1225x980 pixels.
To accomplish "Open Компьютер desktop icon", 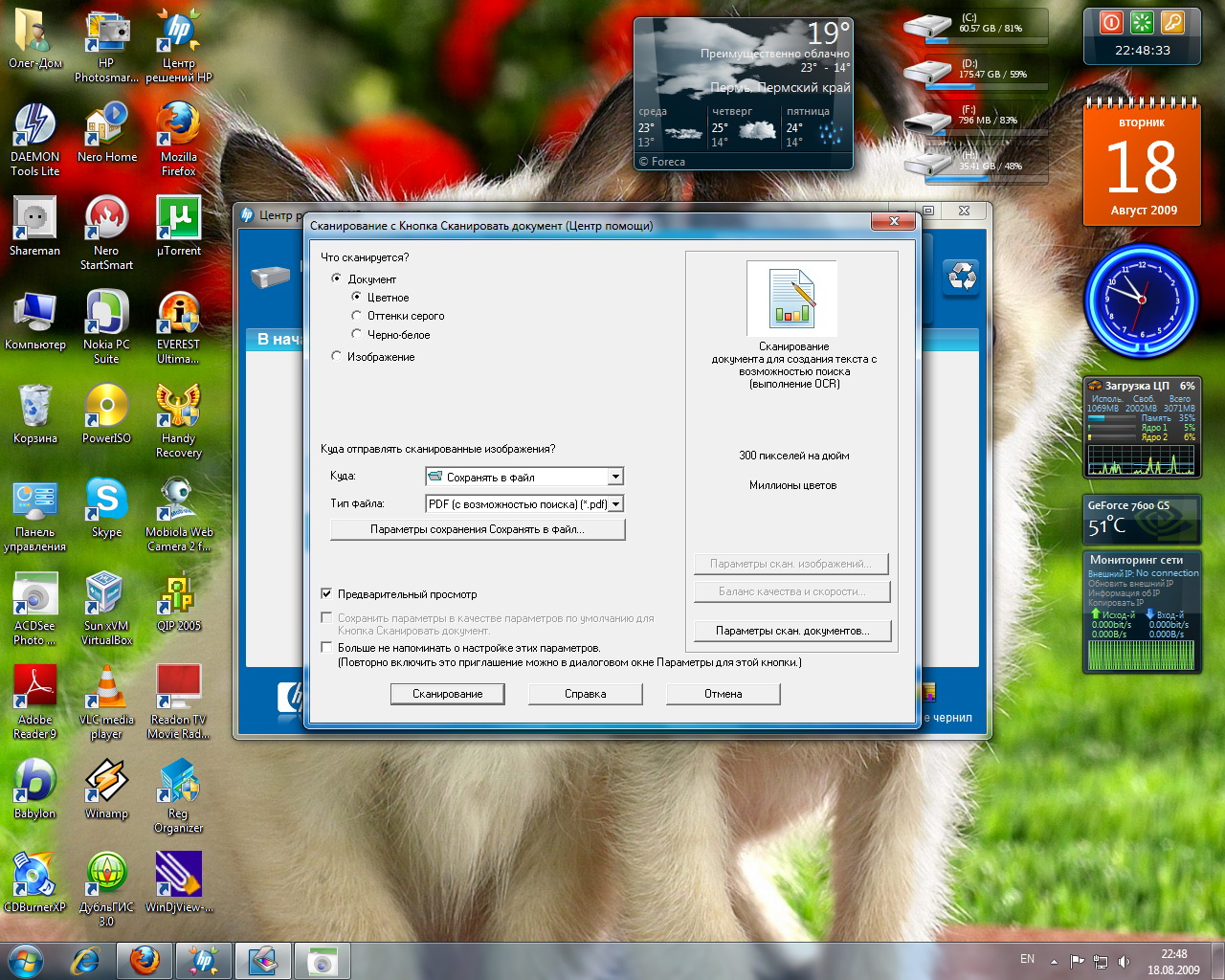I will 34,322.
